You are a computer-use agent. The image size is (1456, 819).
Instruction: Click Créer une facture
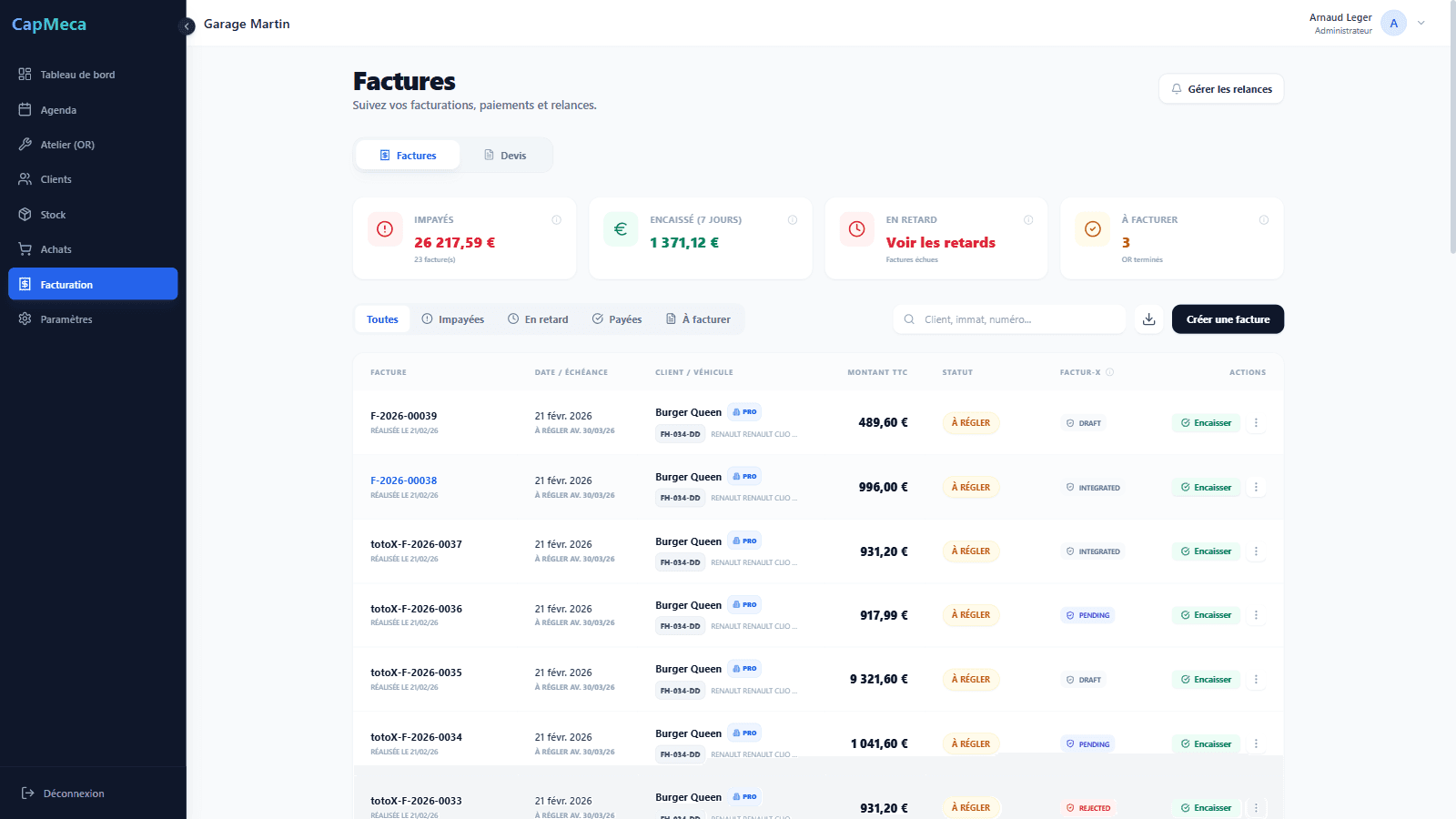pos(1228,318)
